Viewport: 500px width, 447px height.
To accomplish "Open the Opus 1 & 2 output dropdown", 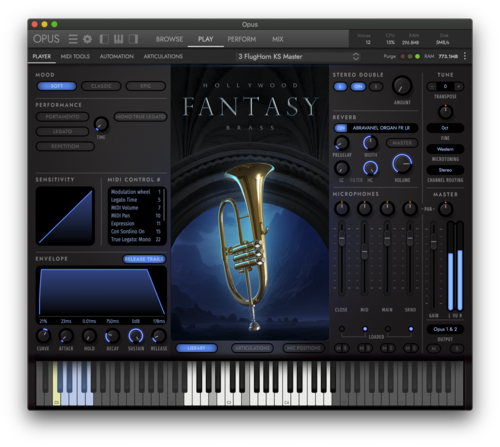I will 445,329.
